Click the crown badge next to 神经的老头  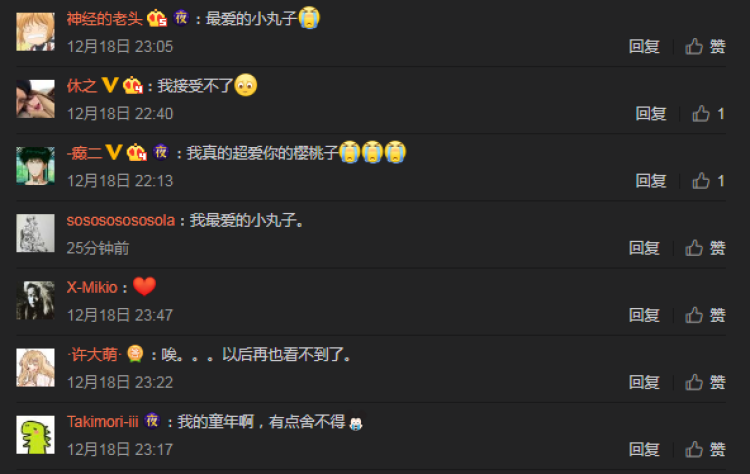coord(157,19)
